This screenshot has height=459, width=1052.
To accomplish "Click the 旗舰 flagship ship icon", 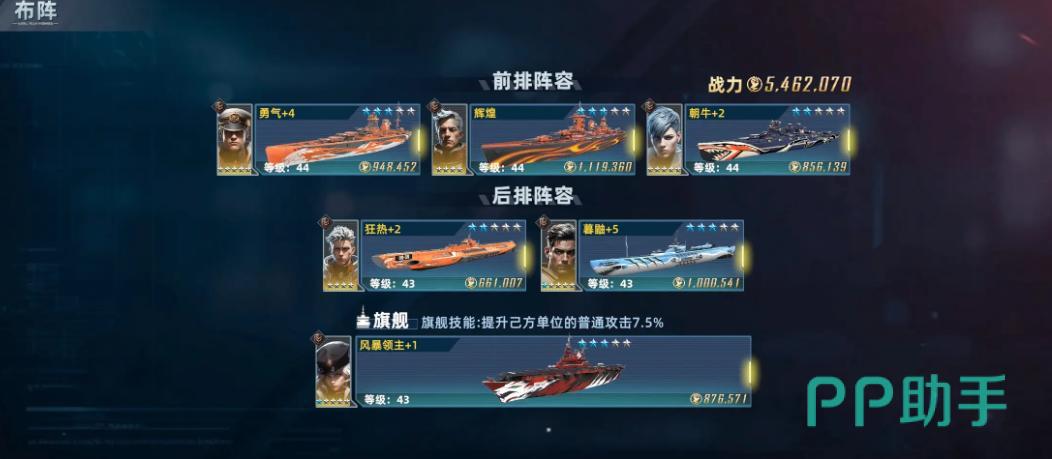I will coord(364,316).
